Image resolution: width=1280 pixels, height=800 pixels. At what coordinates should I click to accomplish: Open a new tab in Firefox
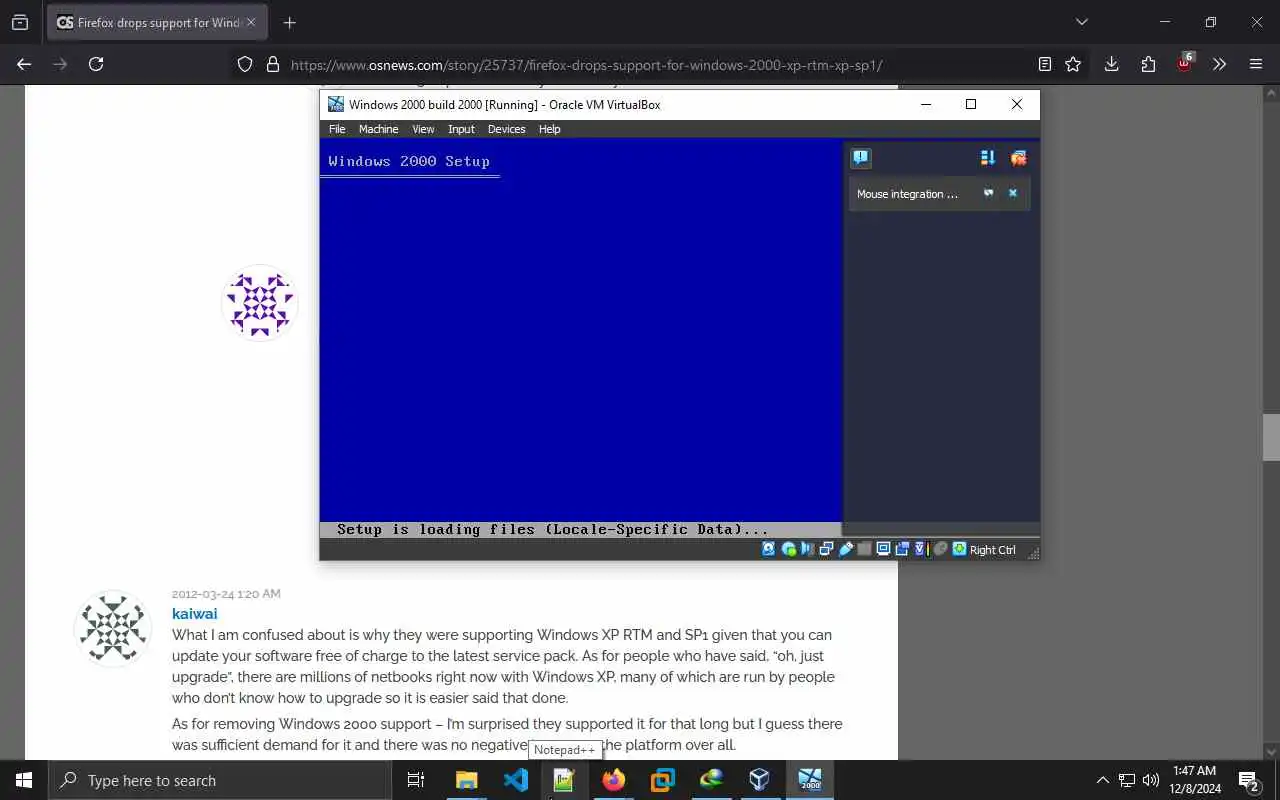tap(289, 22)
